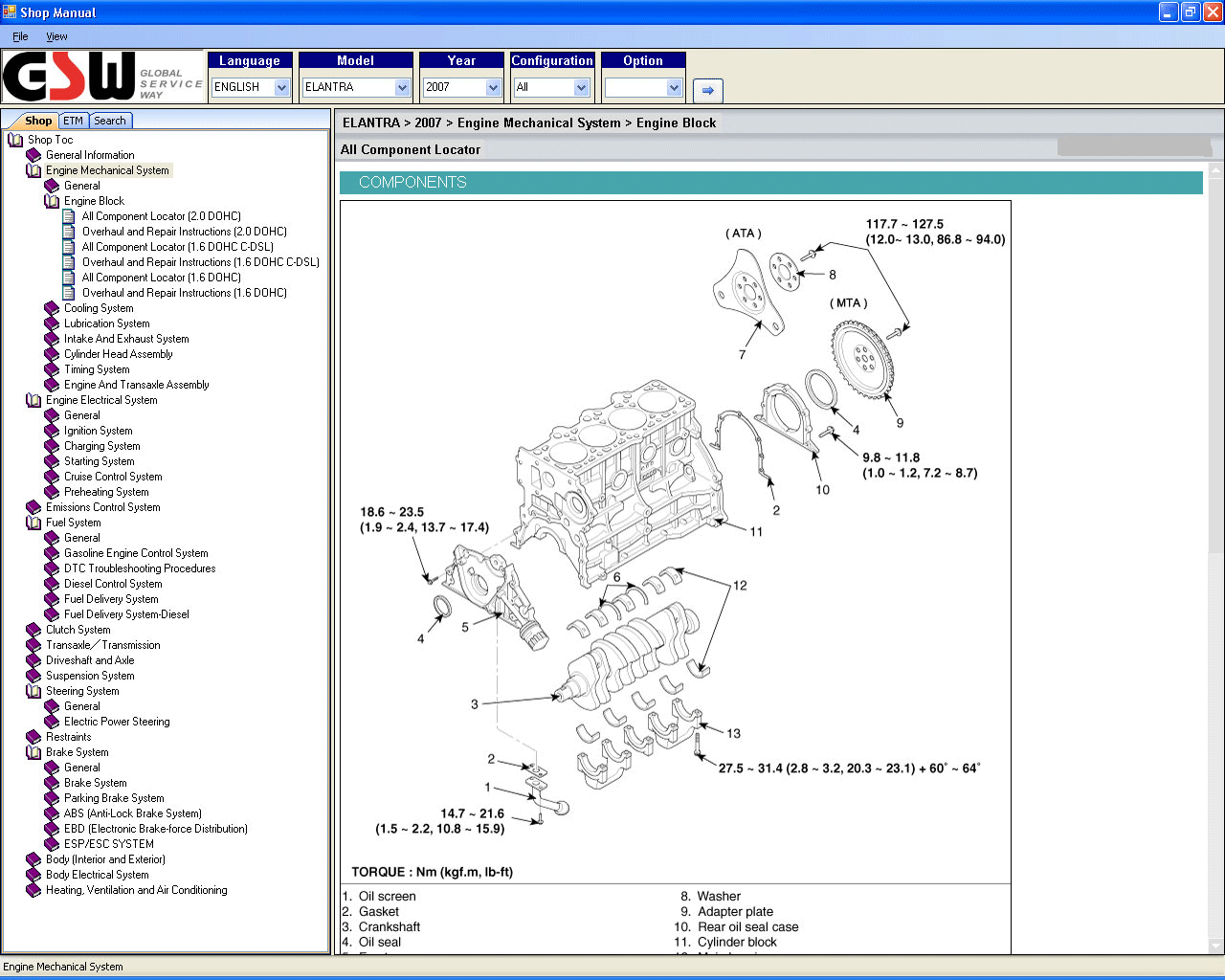Image resolution: width=1225 pixels, height=980 pixels.
Task: Switch to the Search tab
Action: (x=110, y=121)
